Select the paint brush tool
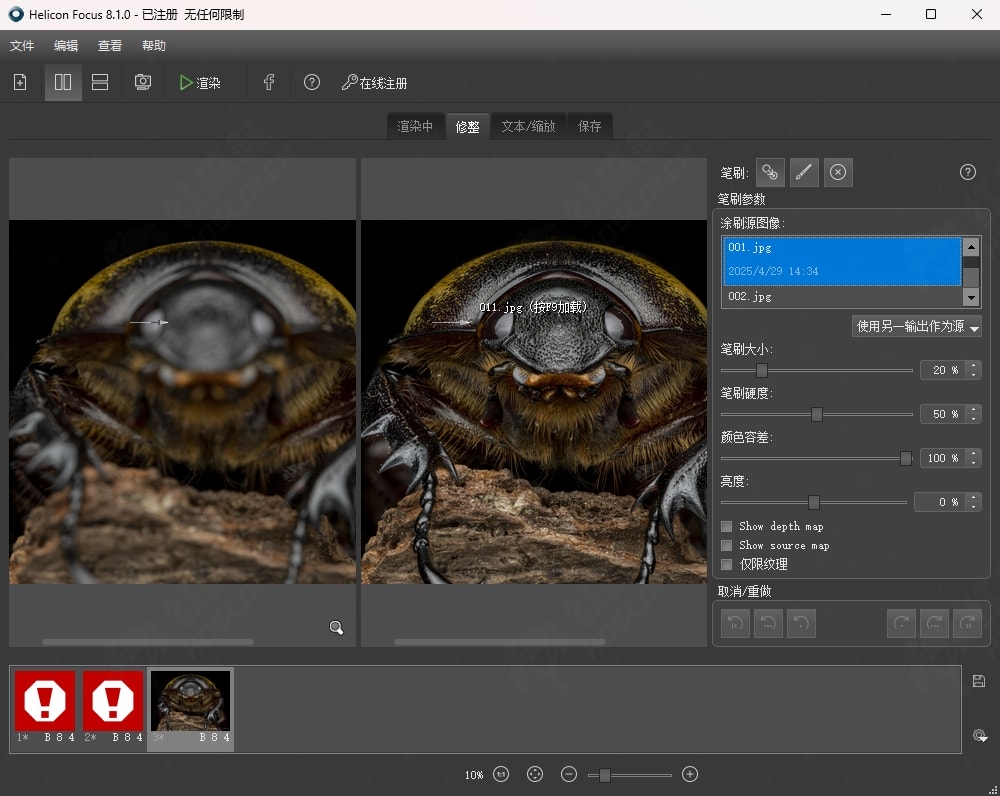1000x796 pixels. [x=804, y=172]
